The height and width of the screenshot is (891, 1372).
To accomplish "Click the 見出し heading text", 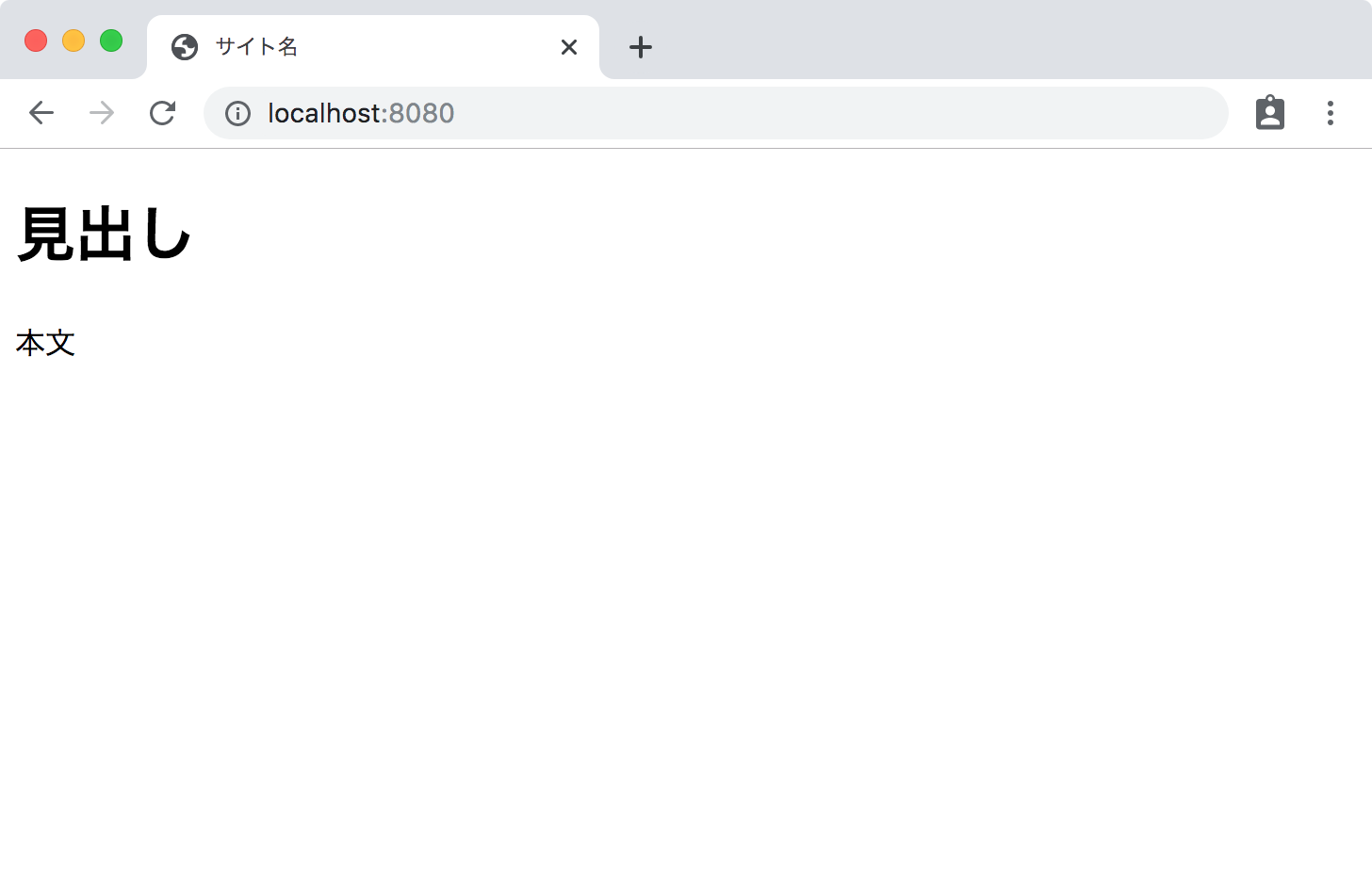I will pos(105,234).
